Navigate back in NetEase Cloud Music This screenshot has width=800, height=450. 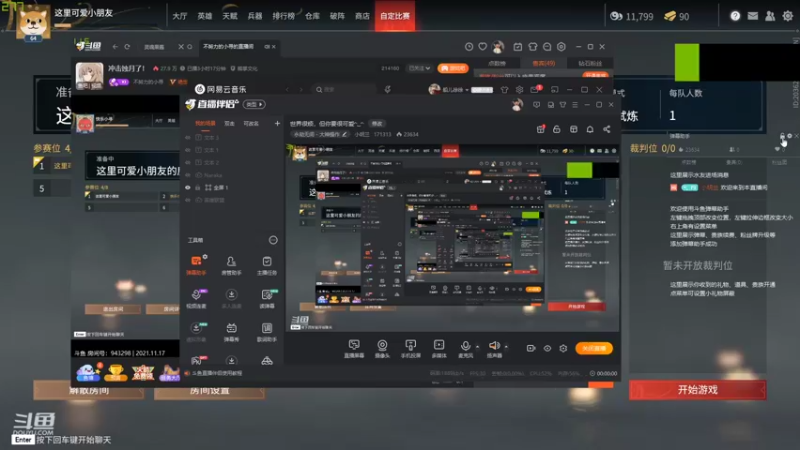pos(287,89)
